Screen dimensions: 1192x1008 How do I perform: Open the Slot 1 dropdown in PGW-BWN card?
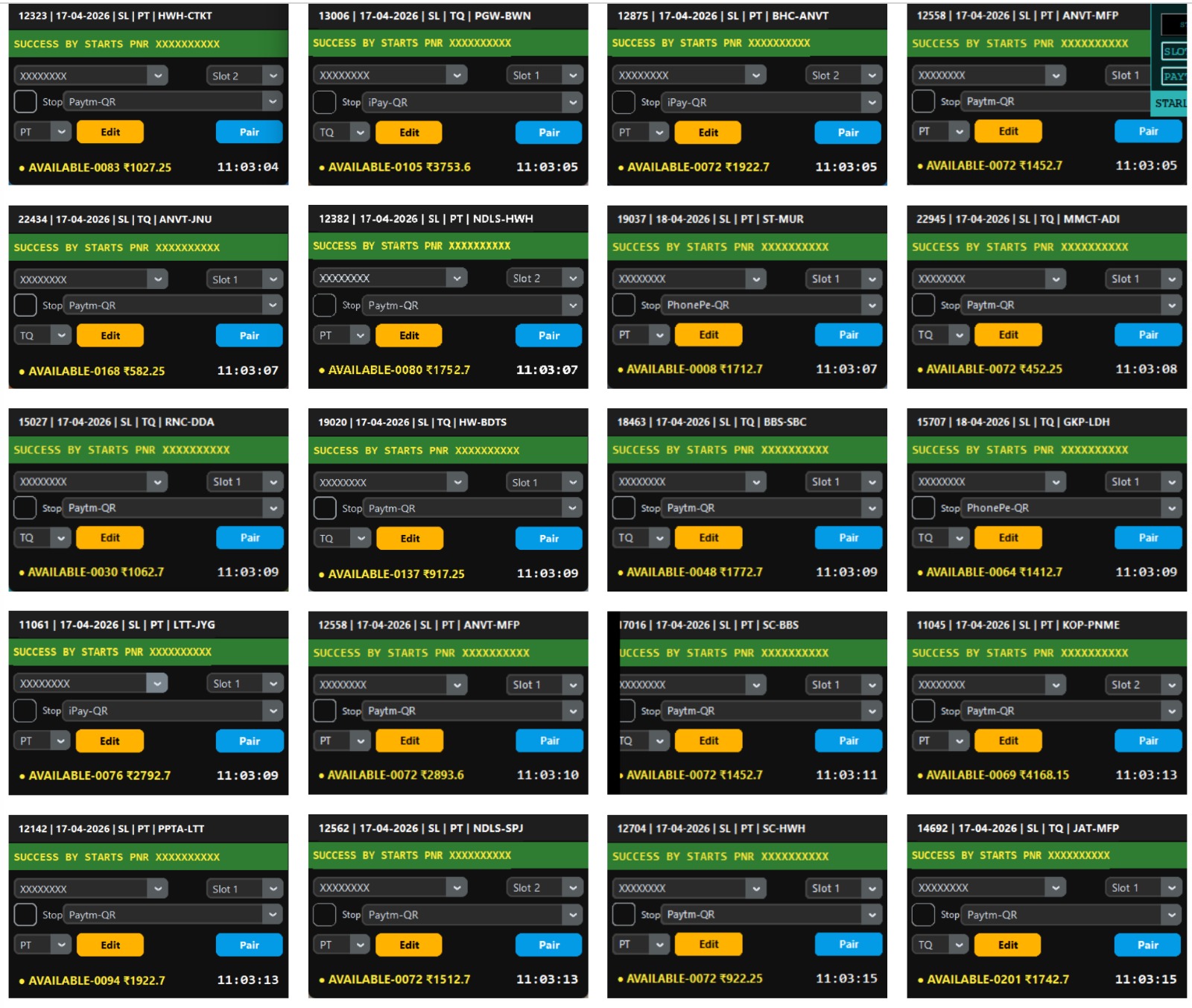point(545,75)
